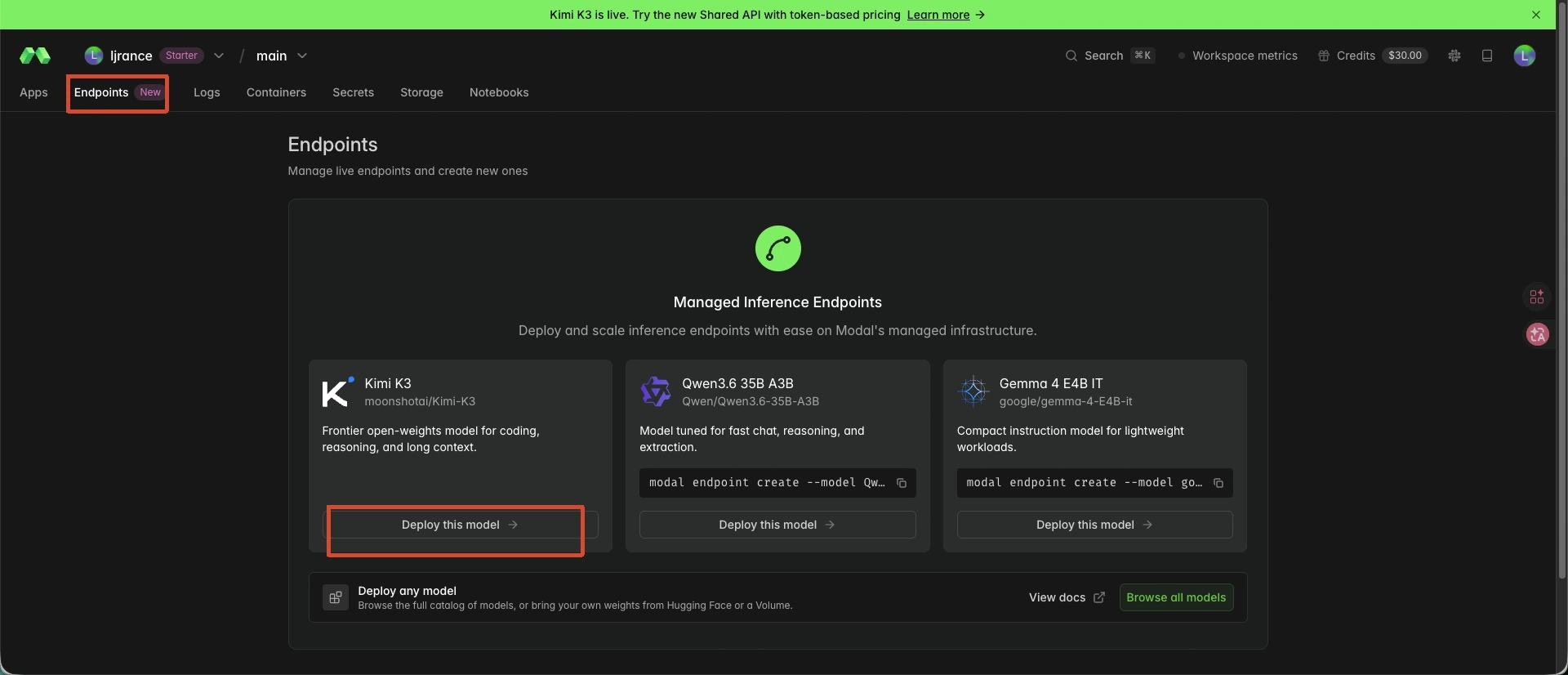Open the View docs link
This screenshot has height=675, width=1568.
(x=1067, y=597)
